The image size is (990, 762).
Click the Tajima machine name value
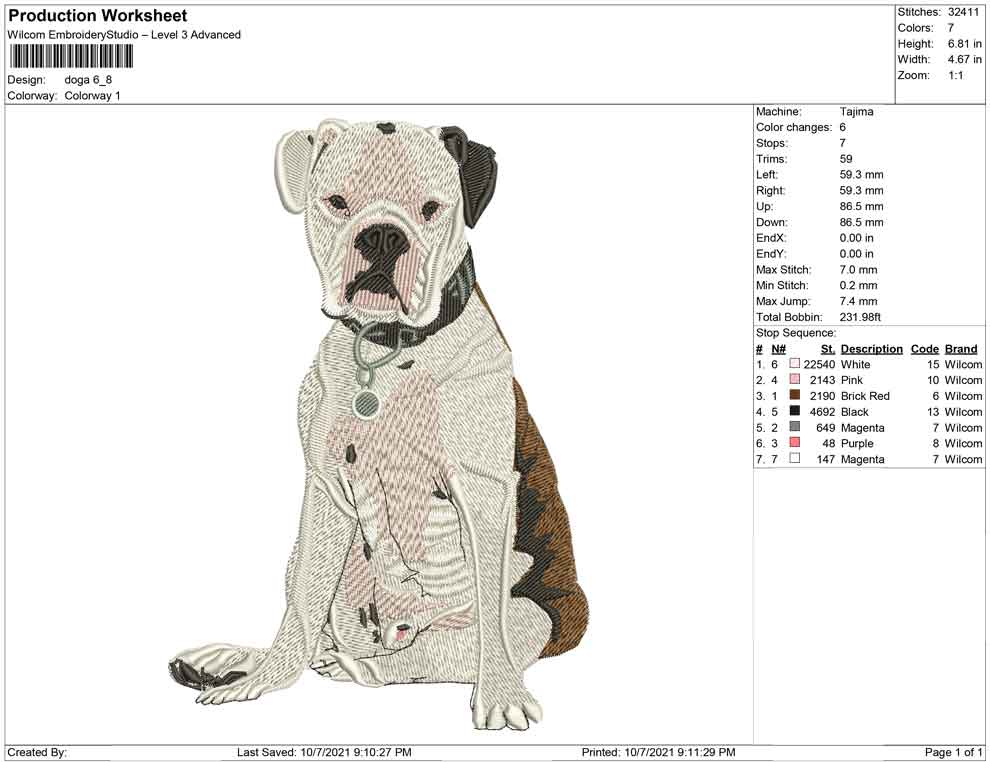point(855,112)
